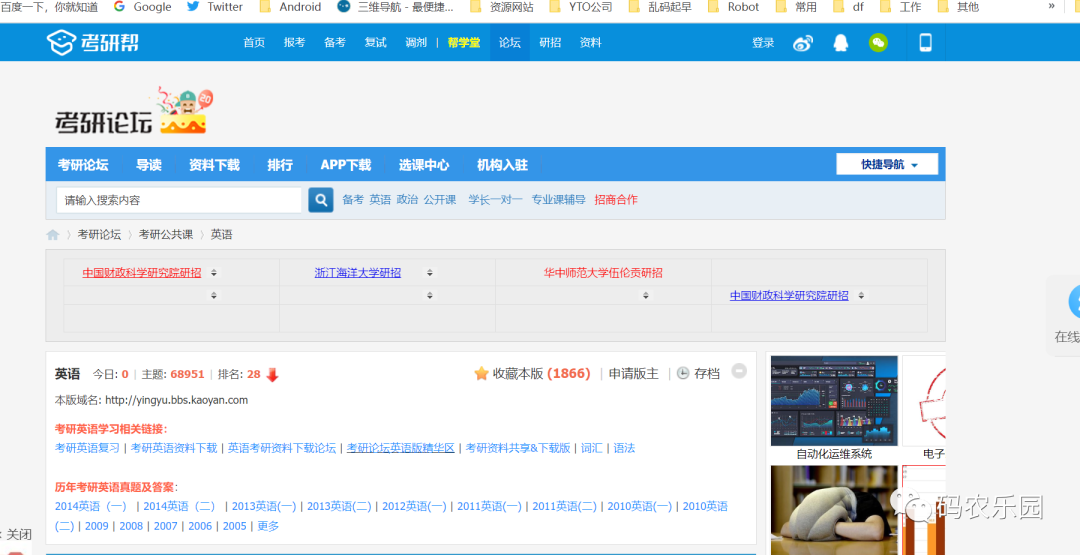Screen dimensions: 1080x555
Task: Click the 招商合作 red link
Action: pyautogui.click(x=616, y=200)
